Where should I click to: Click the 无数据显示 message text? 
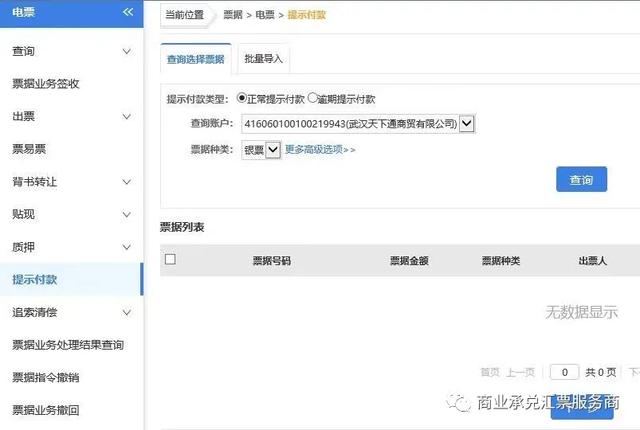(582, 313)
